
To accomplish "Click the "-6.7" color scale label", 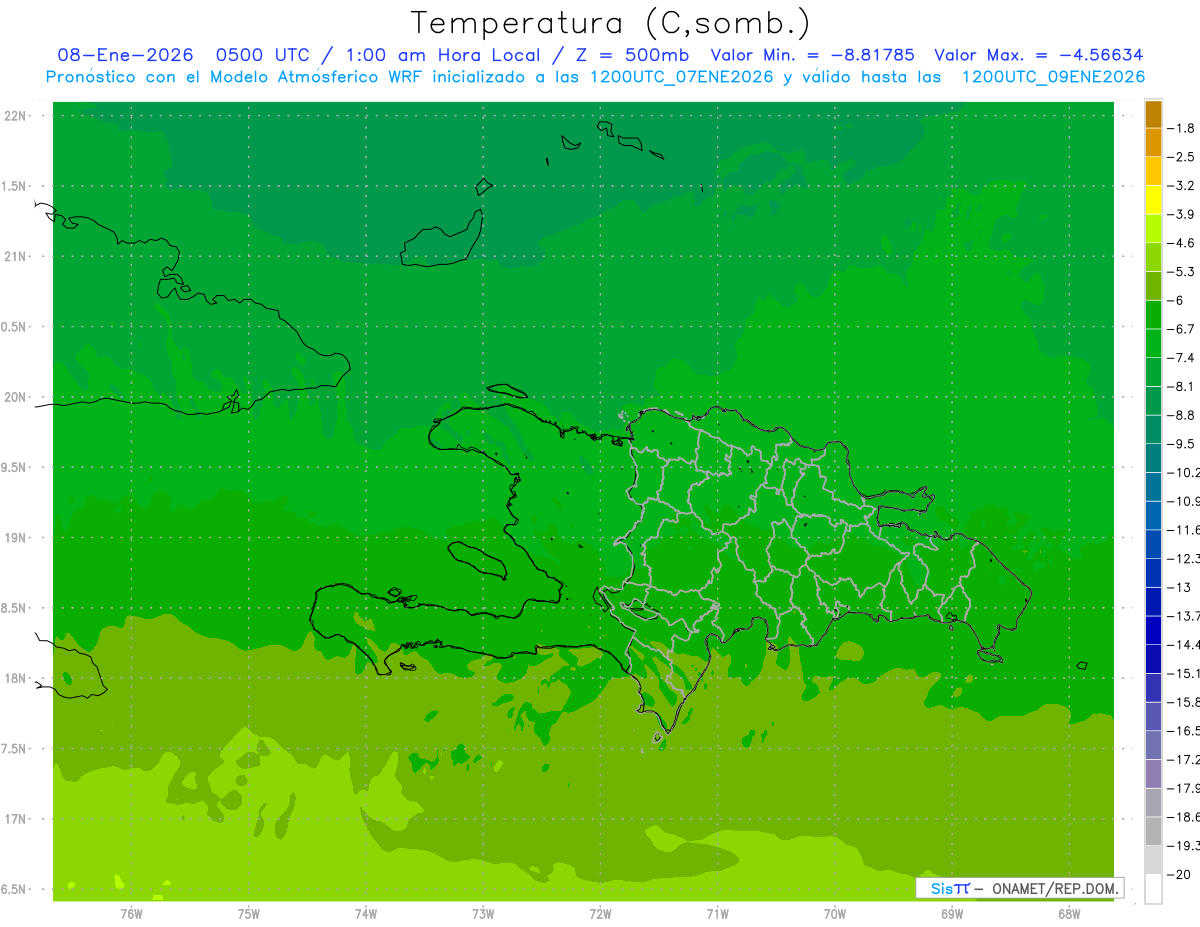I will pos(1181,329).
